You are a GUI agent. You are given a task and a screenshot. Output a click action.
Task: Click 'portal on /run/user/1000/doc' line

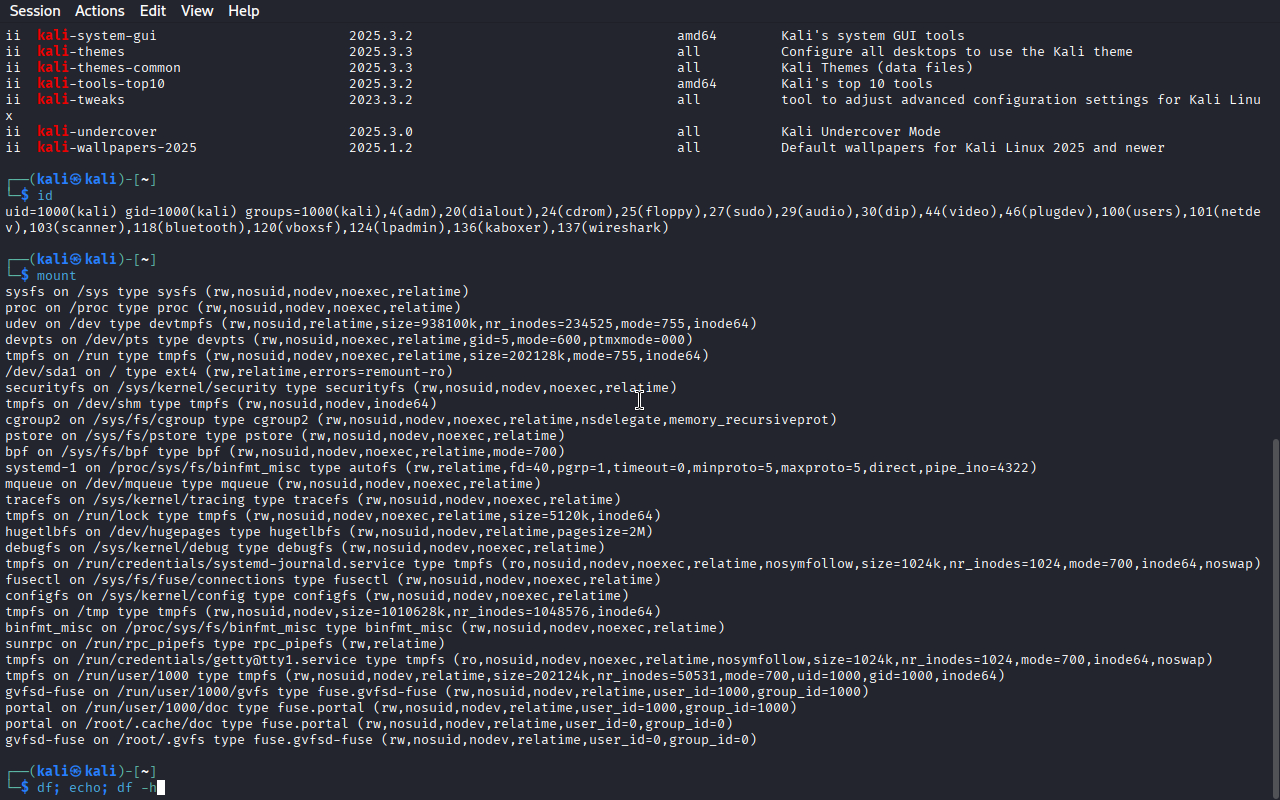(401, 708)
